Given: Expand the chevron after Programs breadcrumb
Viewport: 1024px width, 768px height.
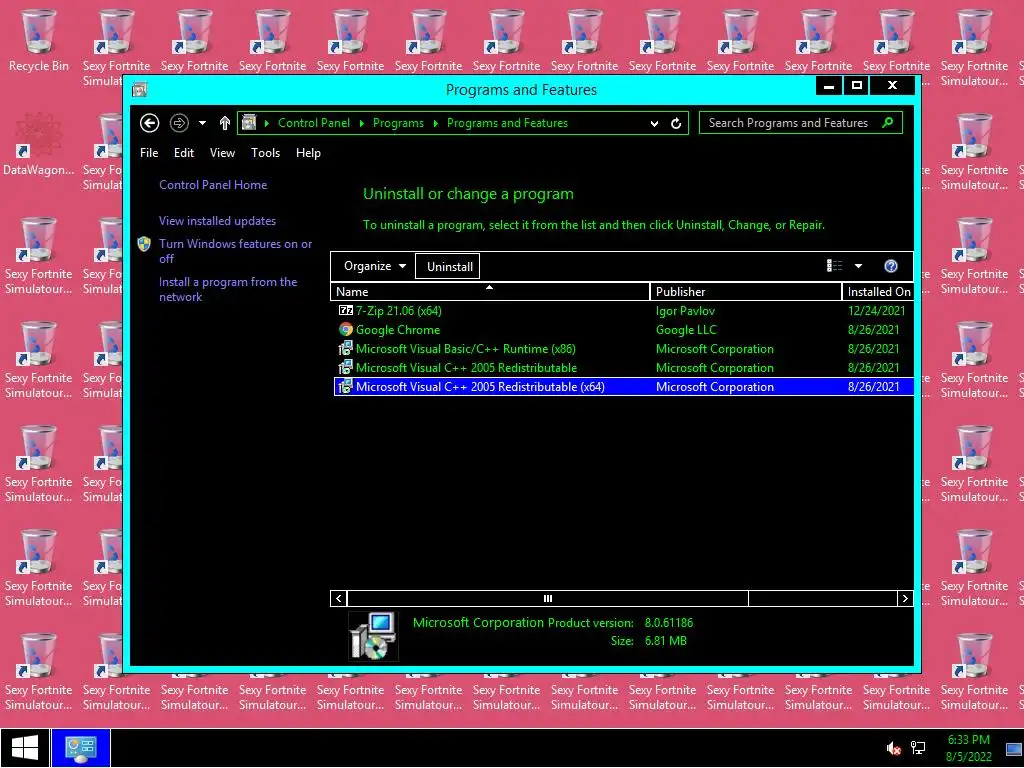Looking at the screenshot, I should 436,123.
